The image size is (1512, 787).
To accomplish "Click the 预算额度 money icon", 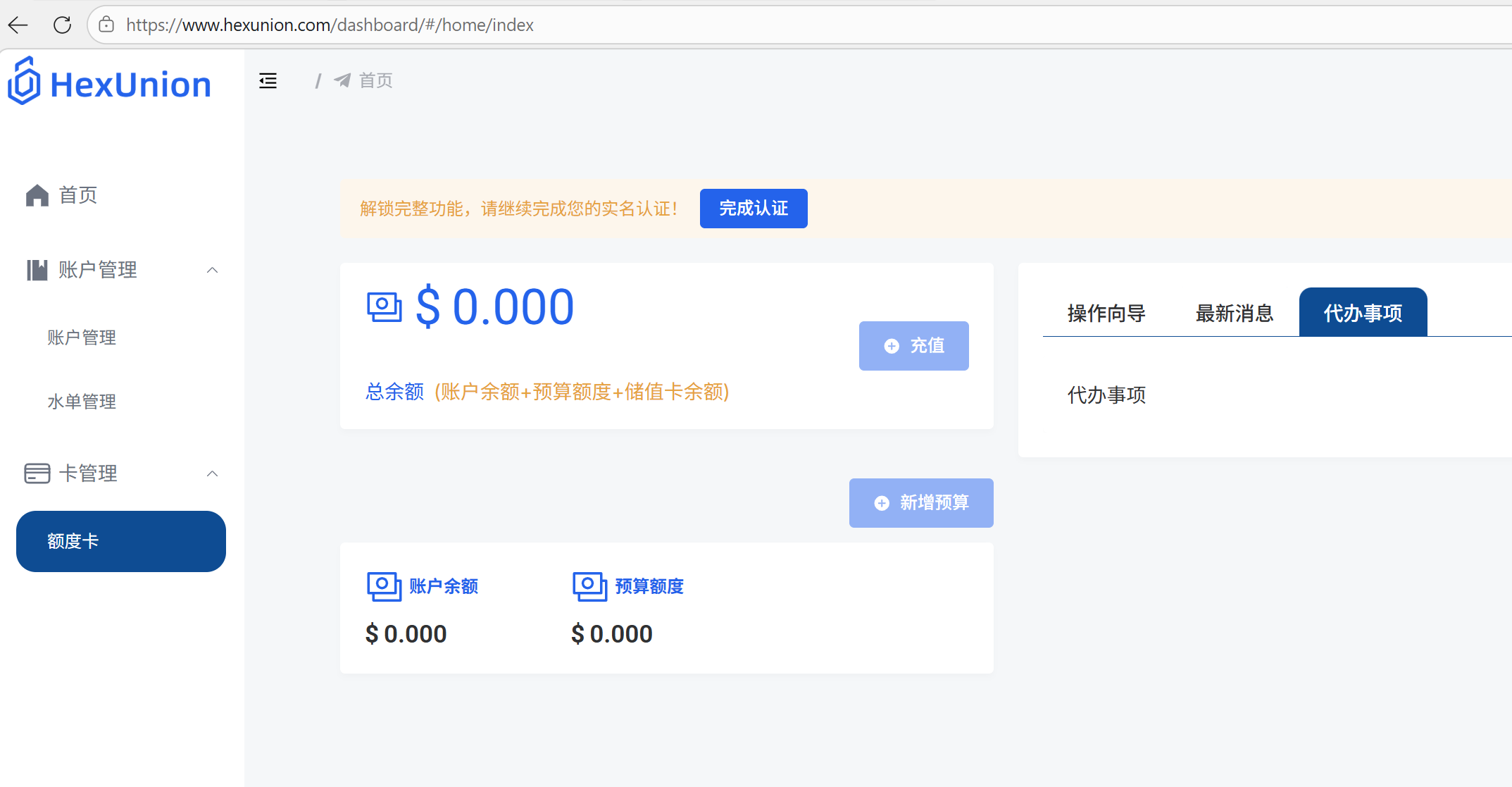I will click(589, 586).
